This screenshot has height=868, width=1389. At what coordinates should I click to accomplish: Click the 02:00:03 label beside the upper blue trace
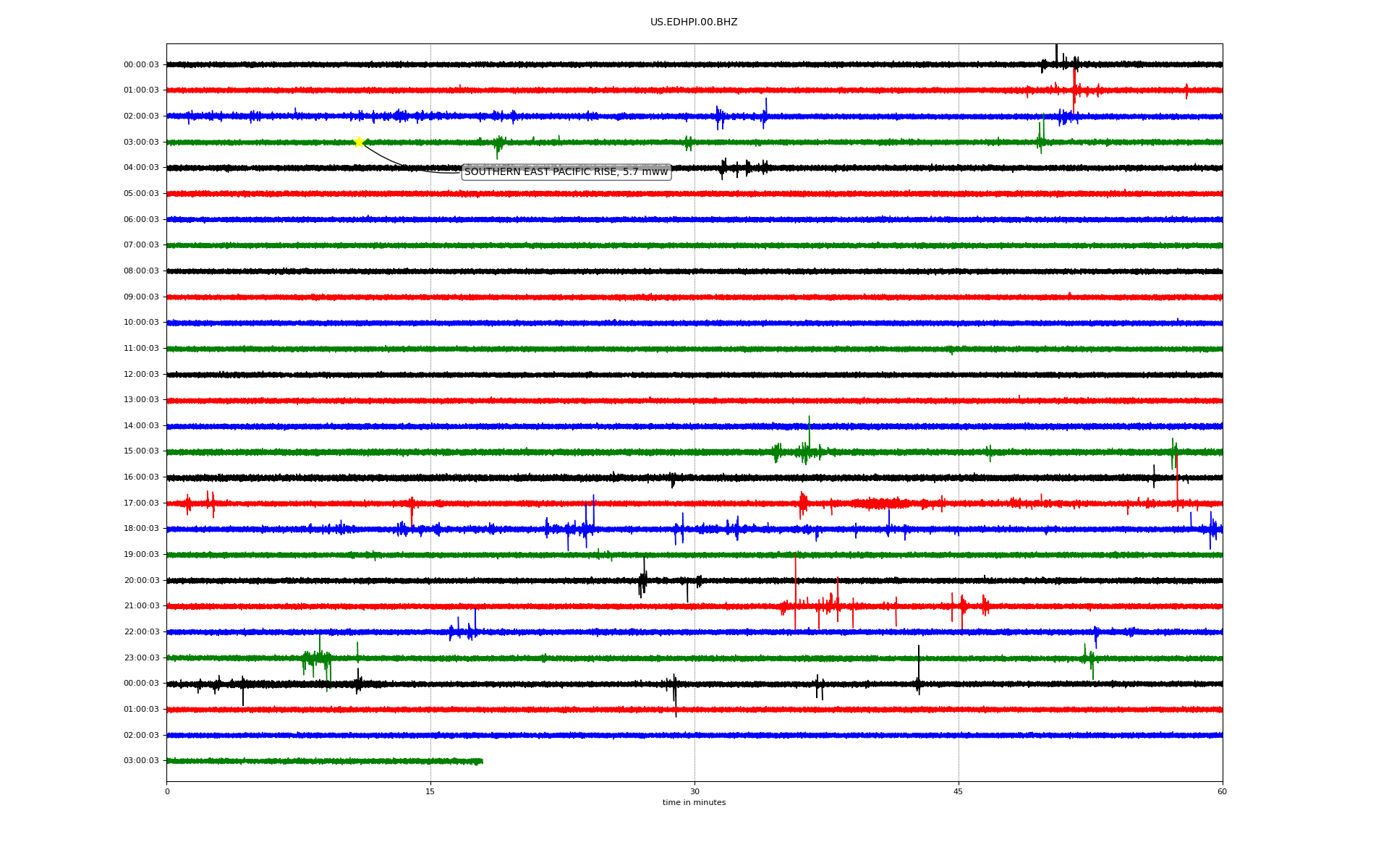tap(141, 116)
